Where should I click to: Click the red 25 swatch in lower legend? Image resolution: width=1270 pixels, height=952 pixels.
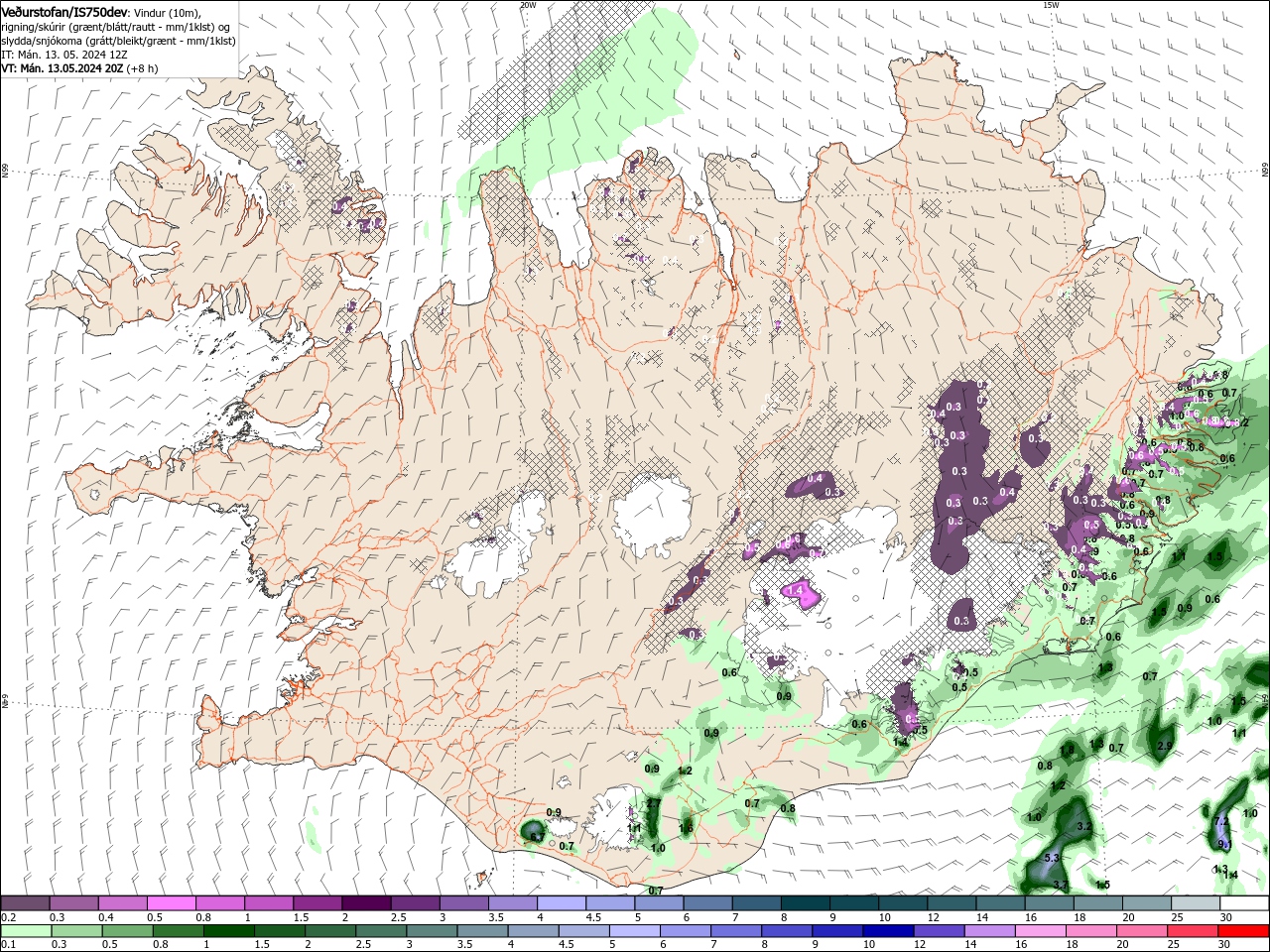1191,931
